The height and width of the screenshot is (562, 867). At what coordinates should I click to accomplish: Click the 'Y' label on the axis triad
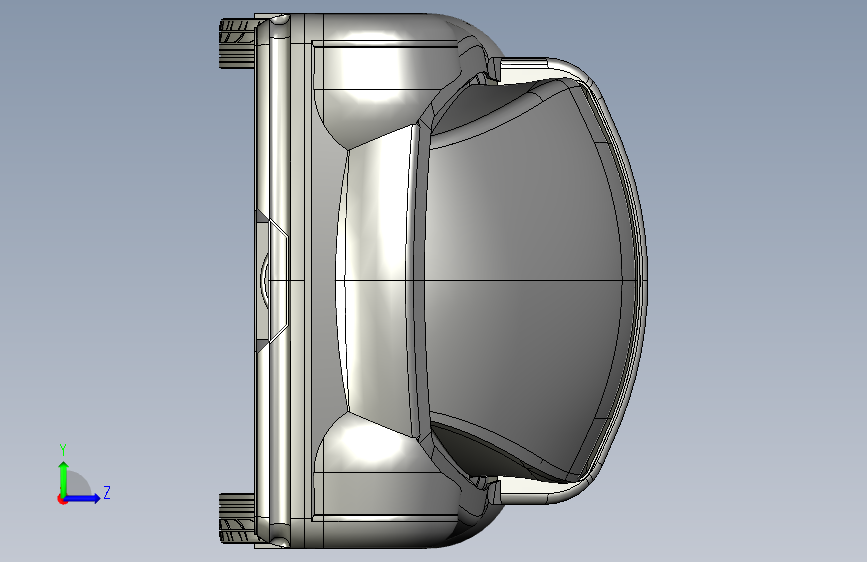point(63,450)
